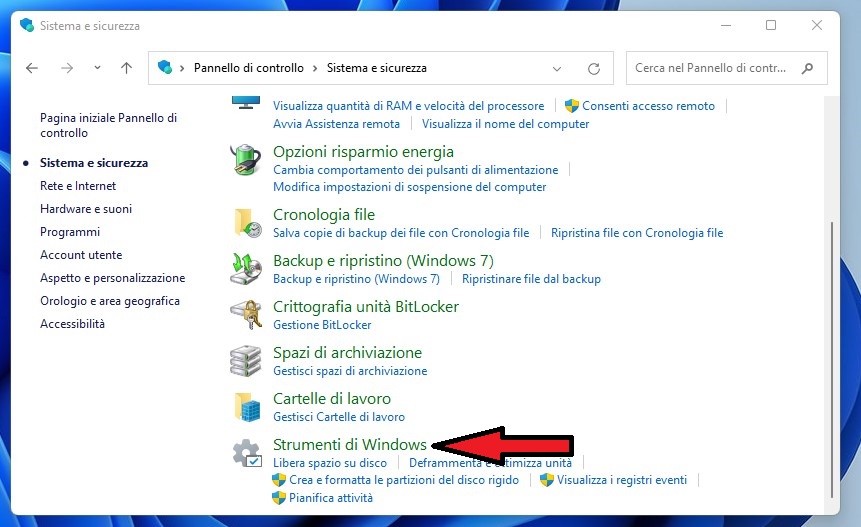861x527 pixels.
Task: Click Ripristinare file dal backup
Action: click(x=532, y=279)
